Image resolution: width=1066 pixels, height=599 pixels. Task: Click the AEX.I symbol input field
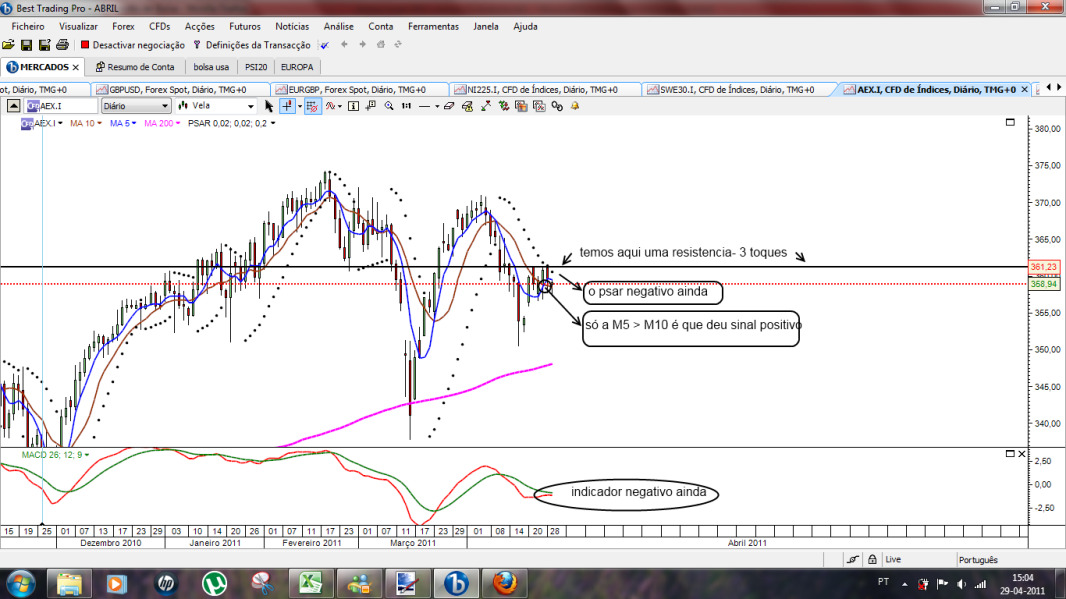[61, 106]
